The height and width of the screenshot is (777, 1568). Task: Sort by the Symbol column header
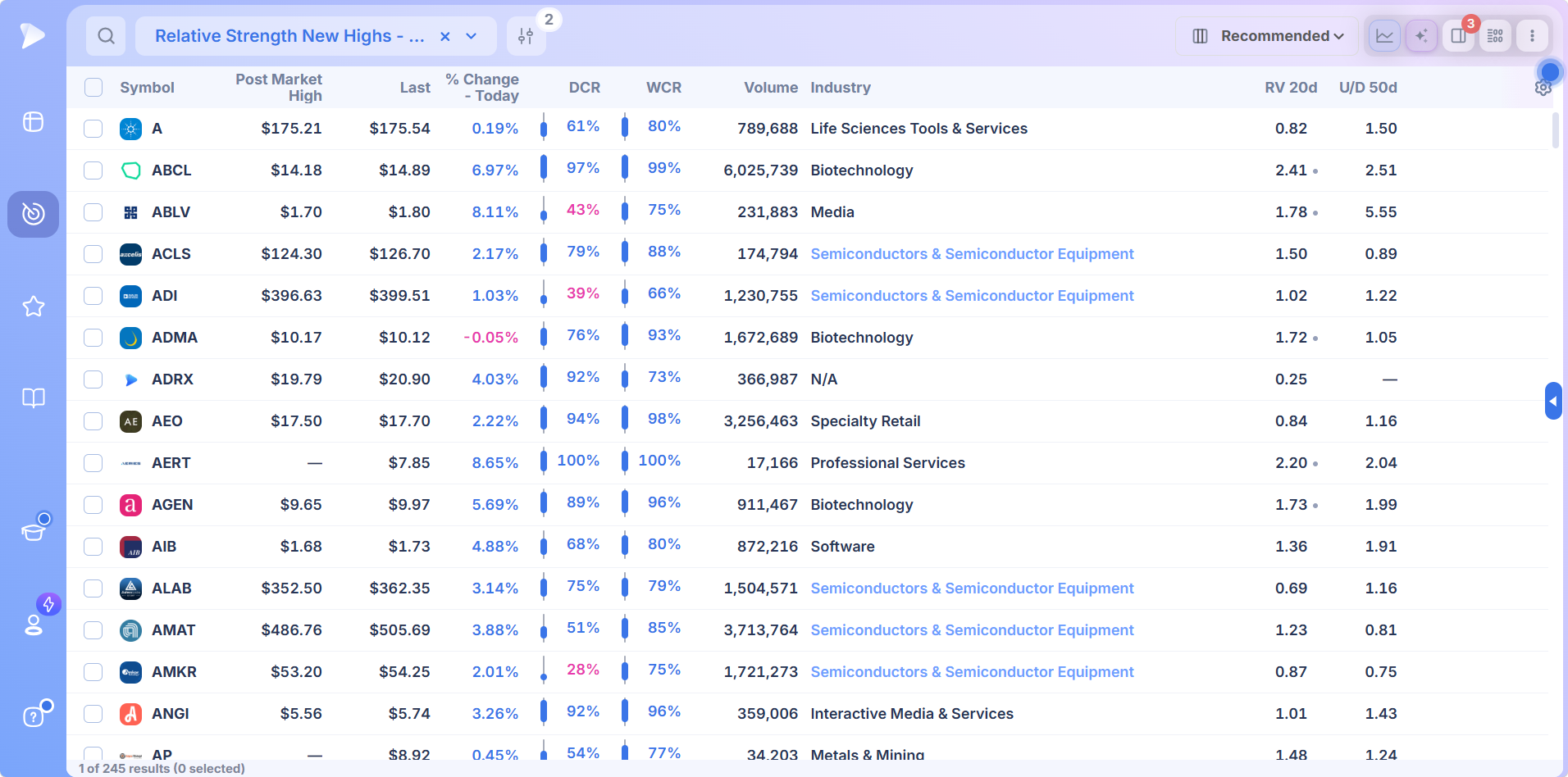pyautogui.click(x=147, y=88)
